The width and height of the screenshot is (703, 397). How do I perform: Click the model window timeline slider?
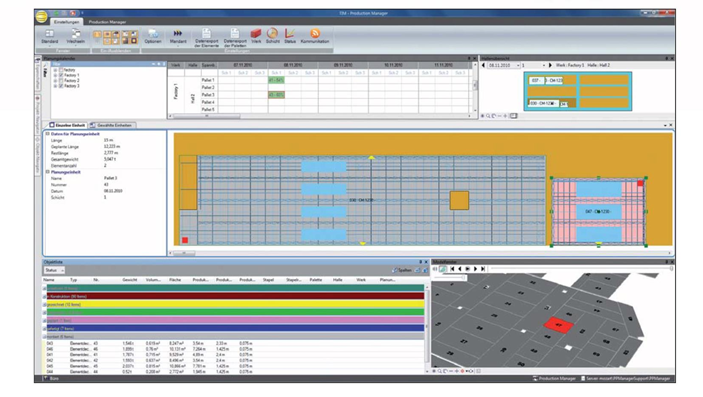click(x=581, y=269)
